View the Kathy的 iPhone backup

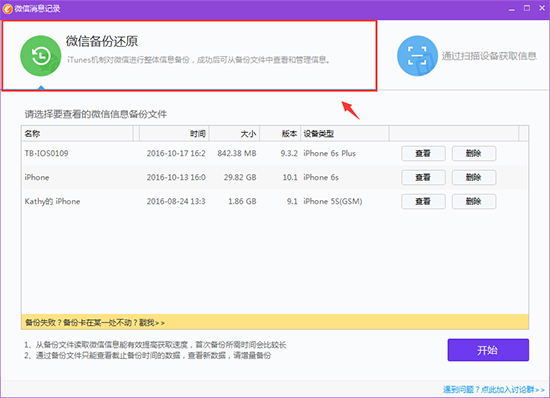coord(423,201)
